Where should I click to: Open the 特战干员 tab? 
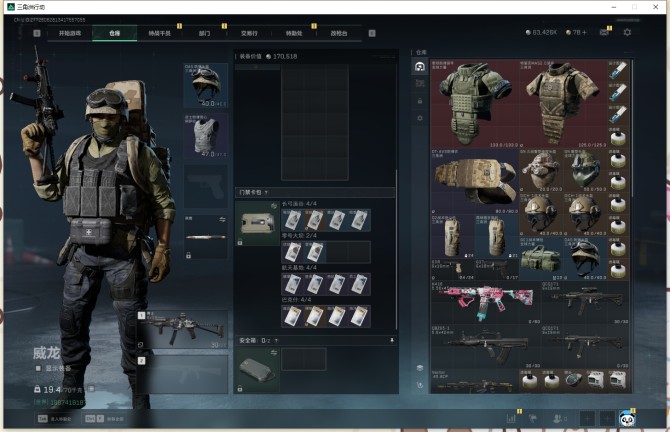point(159,33)
